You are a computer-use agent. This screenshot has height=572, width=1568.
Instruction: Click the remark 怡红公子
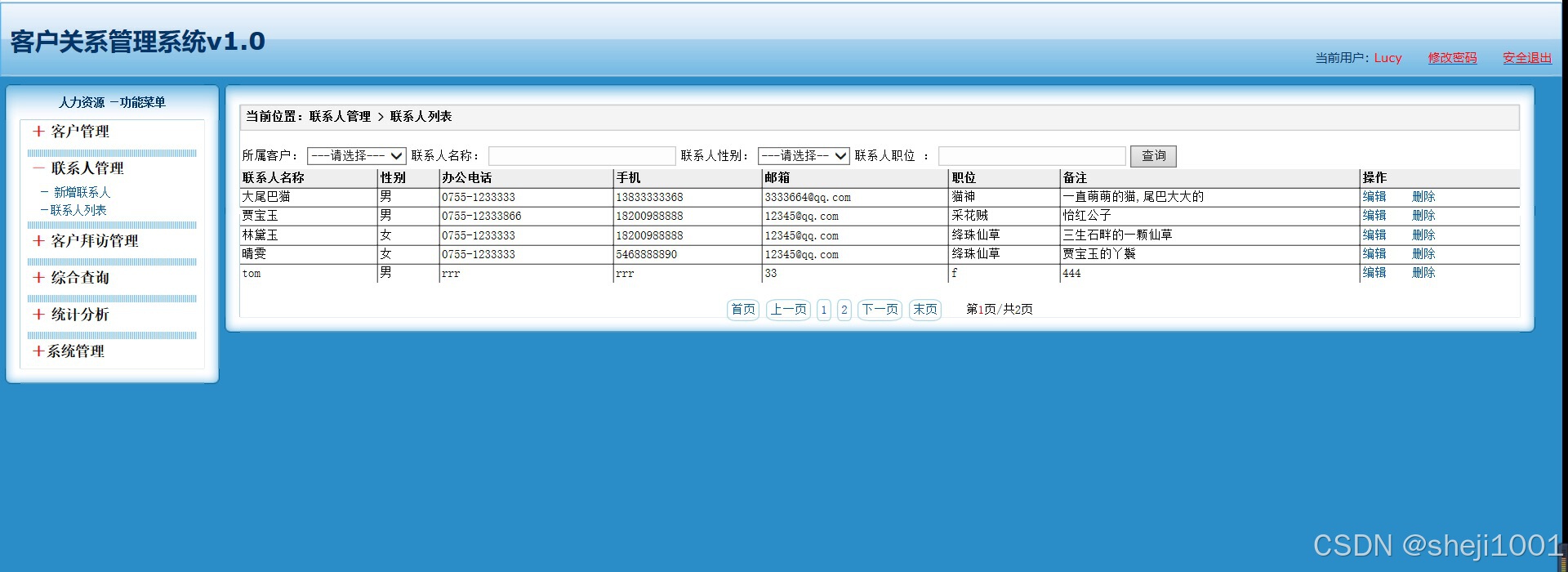[1087, 216]
